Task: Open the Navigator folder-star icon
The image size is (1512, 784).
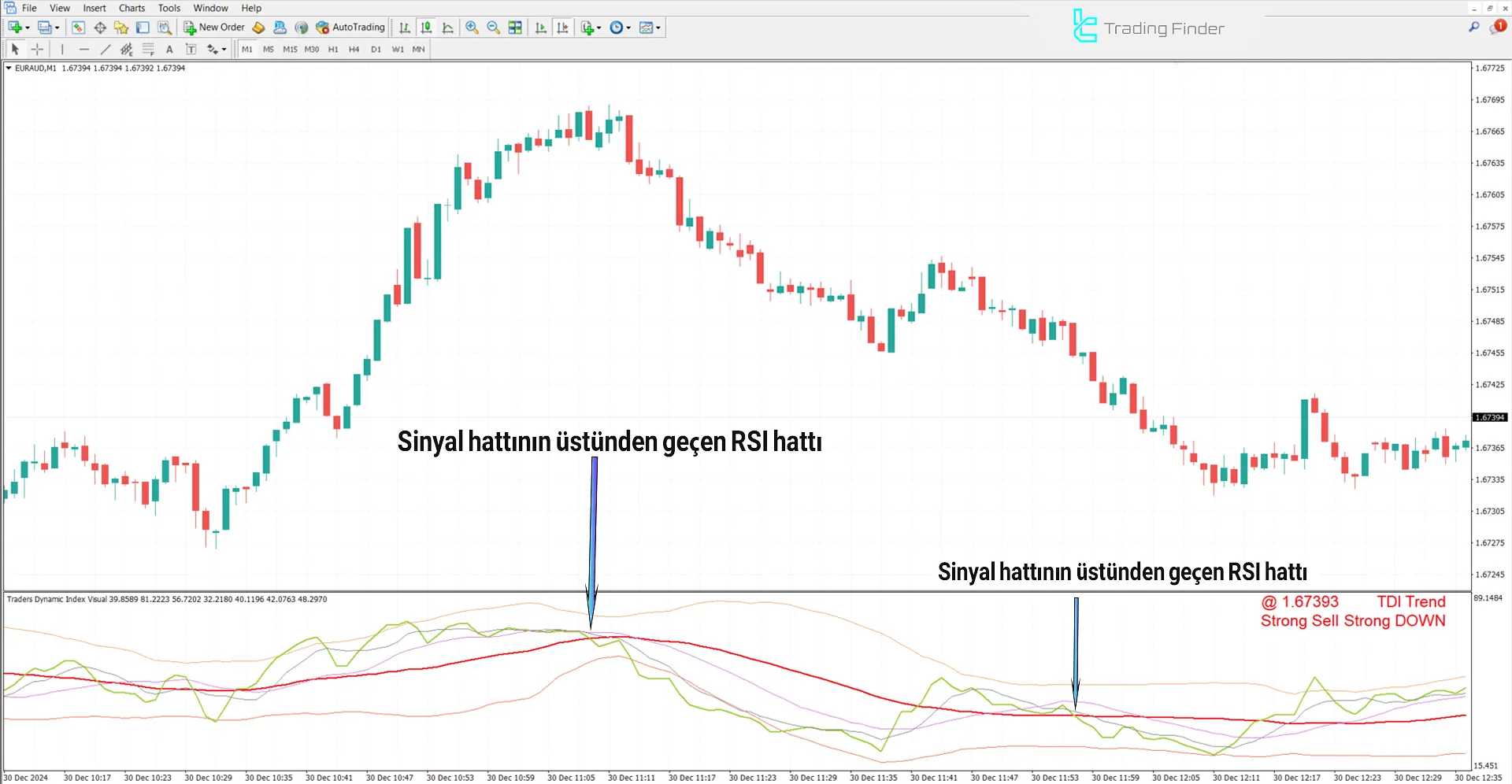Action: point(121,28)
